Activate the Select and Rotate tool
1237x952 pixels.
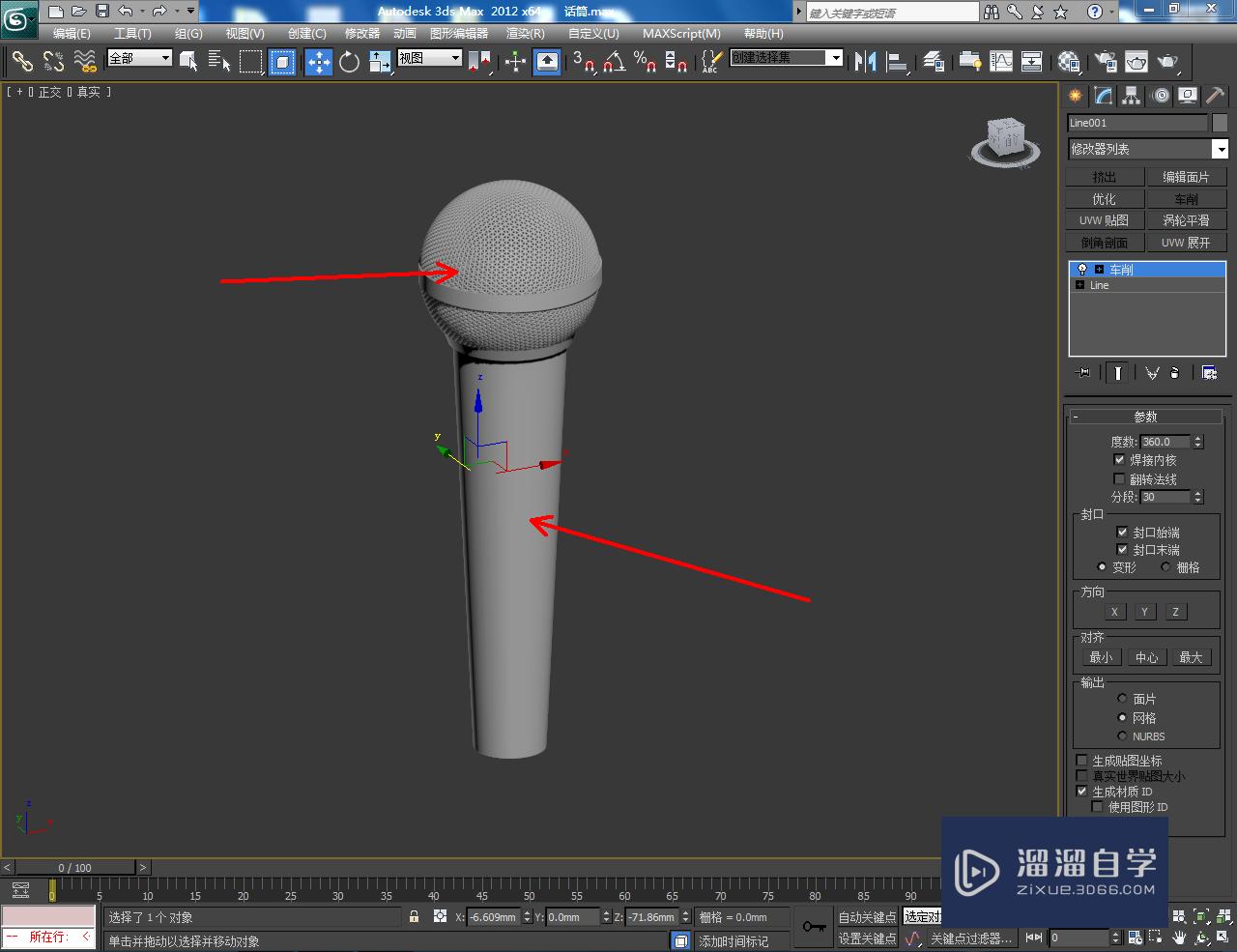click(349, 62)
